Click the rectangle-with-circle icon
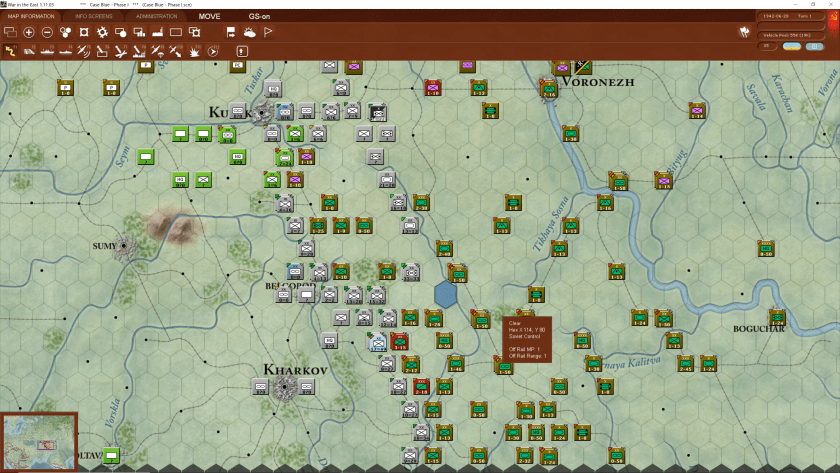Screen dimensions: 840x473 coord(121,33)
